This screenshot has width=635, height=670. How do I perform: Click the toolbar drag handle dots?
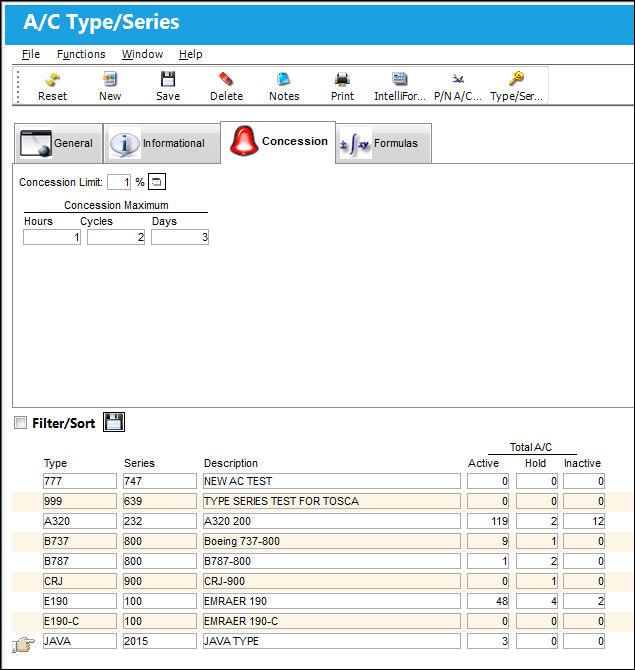tap(18, 87)
